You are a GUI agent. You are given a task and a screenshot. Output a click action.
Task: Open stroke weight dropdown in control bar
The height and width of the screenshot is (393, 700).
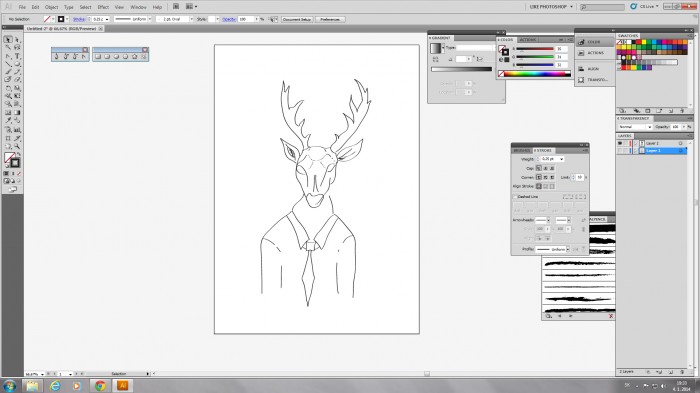pos(107,19)
